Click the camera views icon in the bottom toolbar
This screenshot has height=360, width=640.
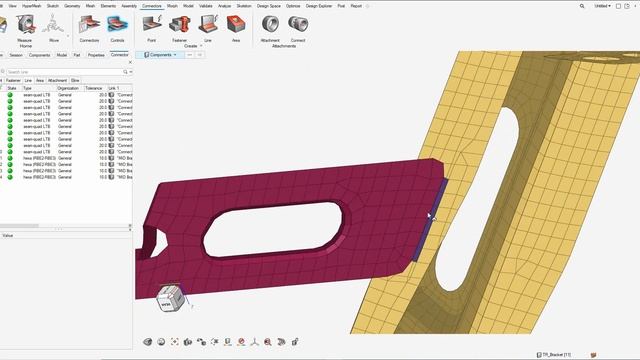click(x=188, y=342)
